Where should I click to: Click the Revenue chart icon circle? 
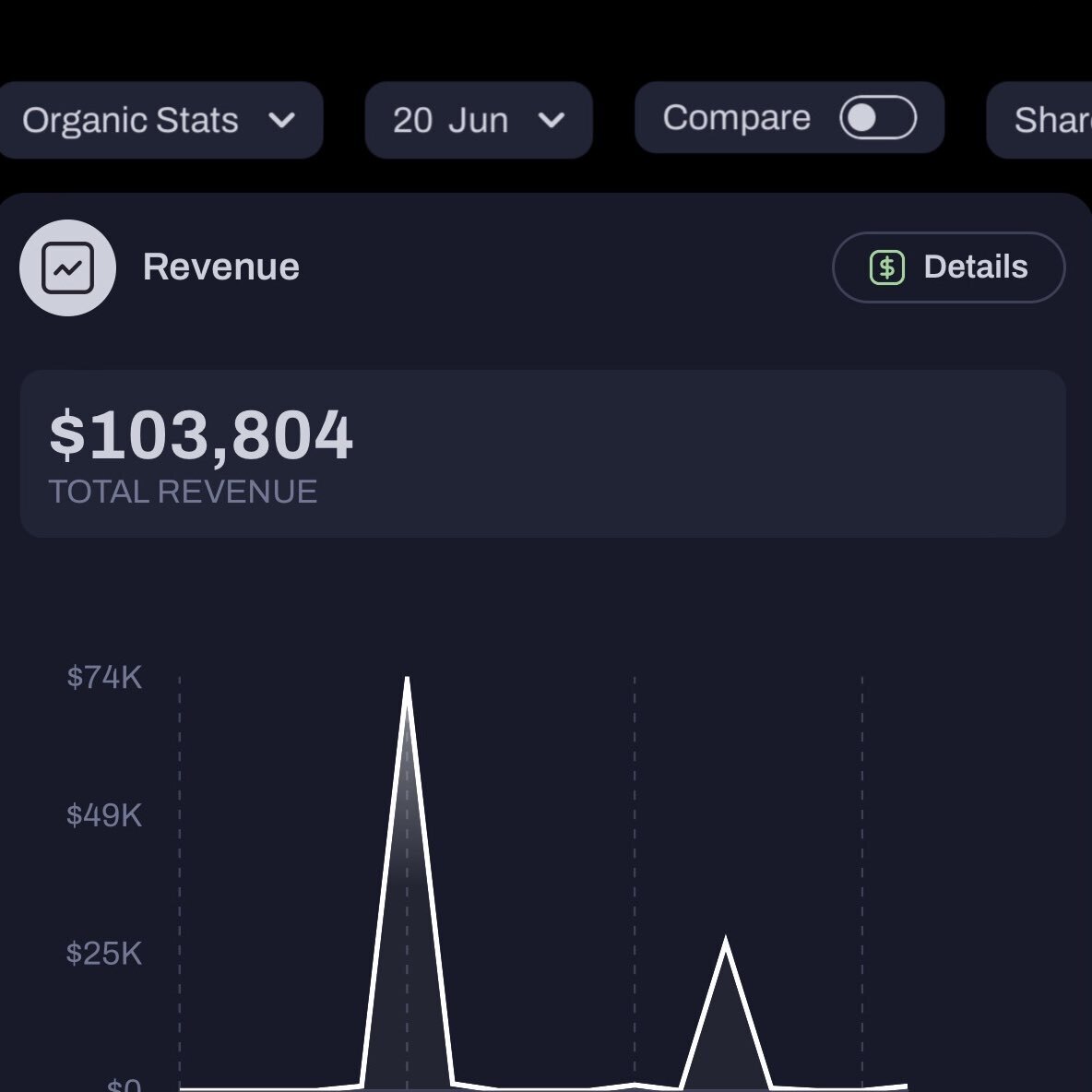coord(67,267)
